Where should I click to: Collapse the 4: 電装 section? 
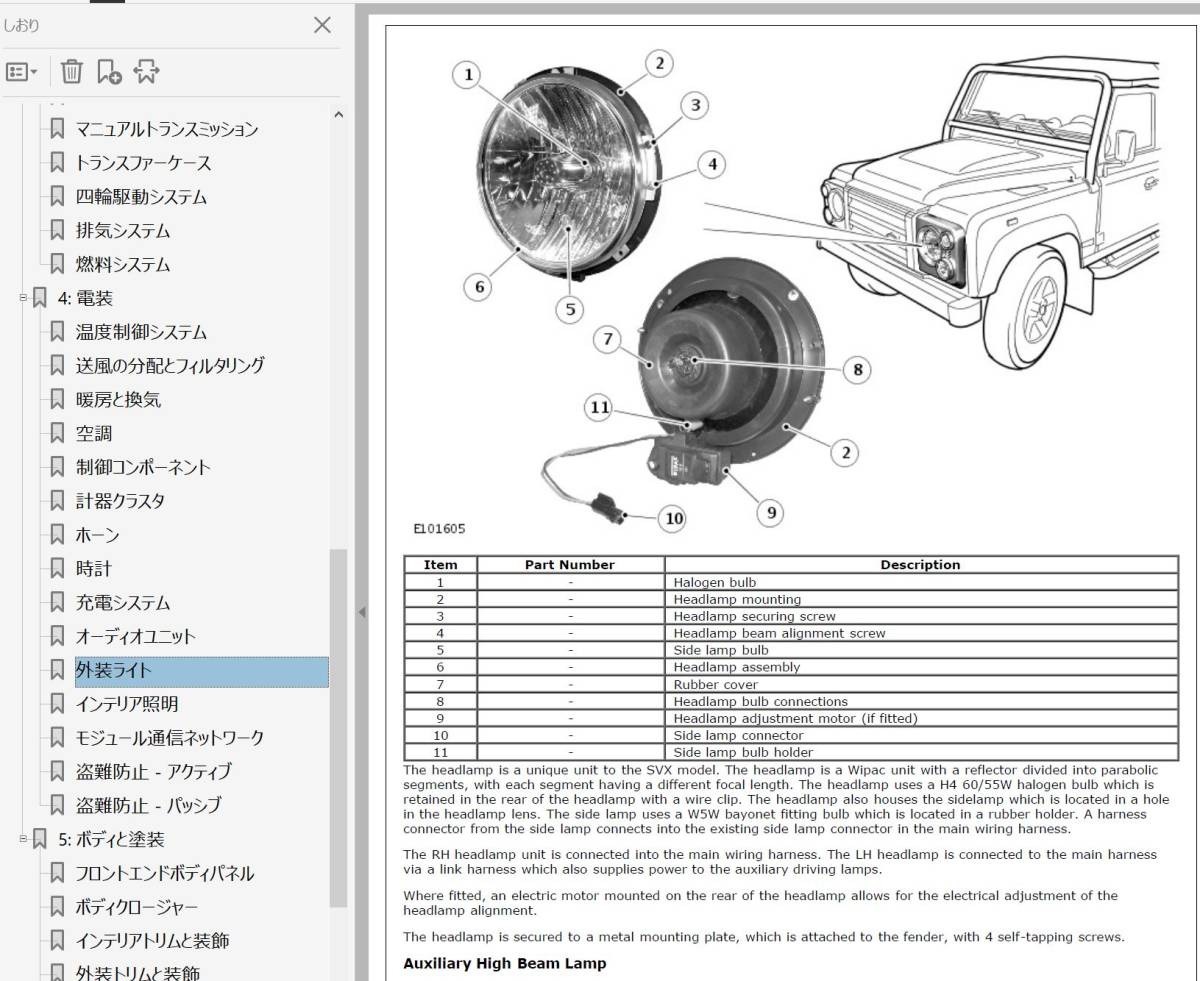point(23,297)
